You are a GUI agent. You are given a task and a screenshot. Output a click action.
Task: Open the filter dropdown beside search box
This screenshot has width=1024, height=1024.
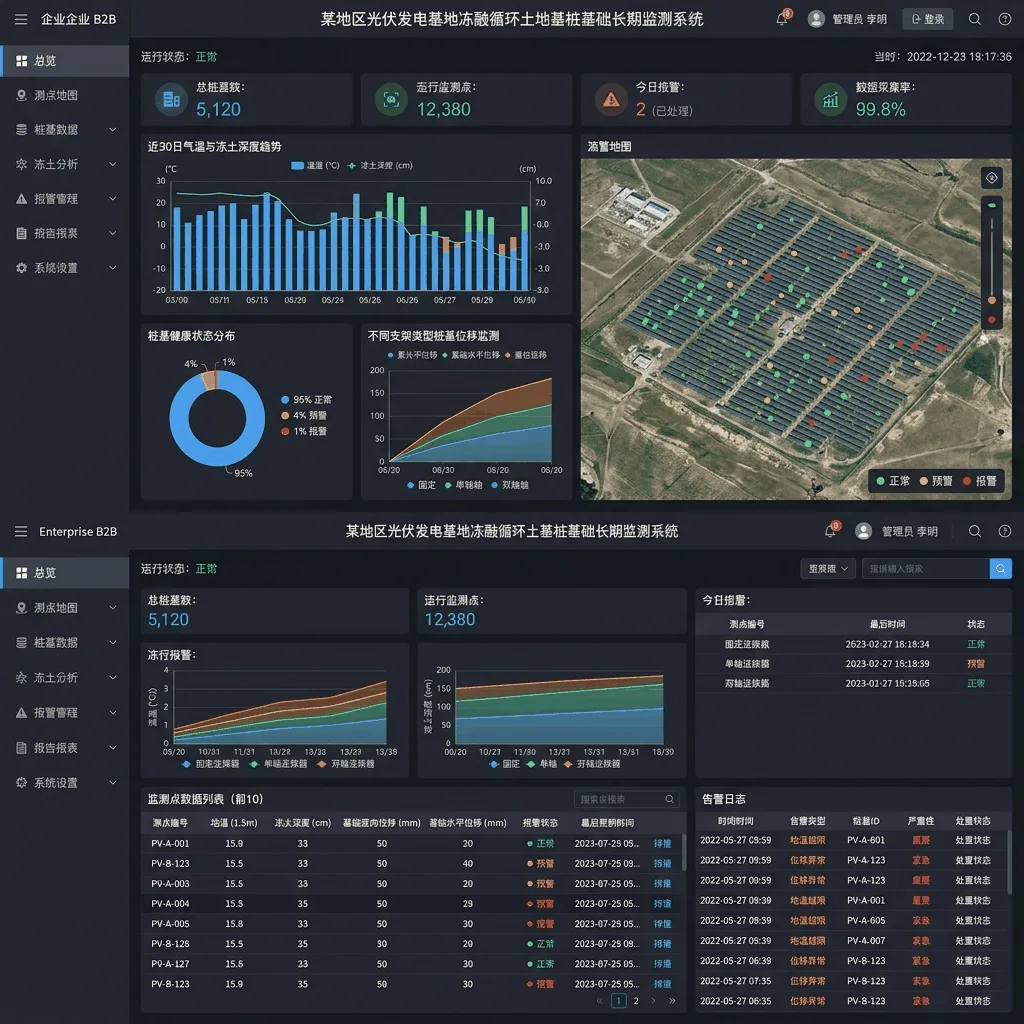[x=828, y=569]
